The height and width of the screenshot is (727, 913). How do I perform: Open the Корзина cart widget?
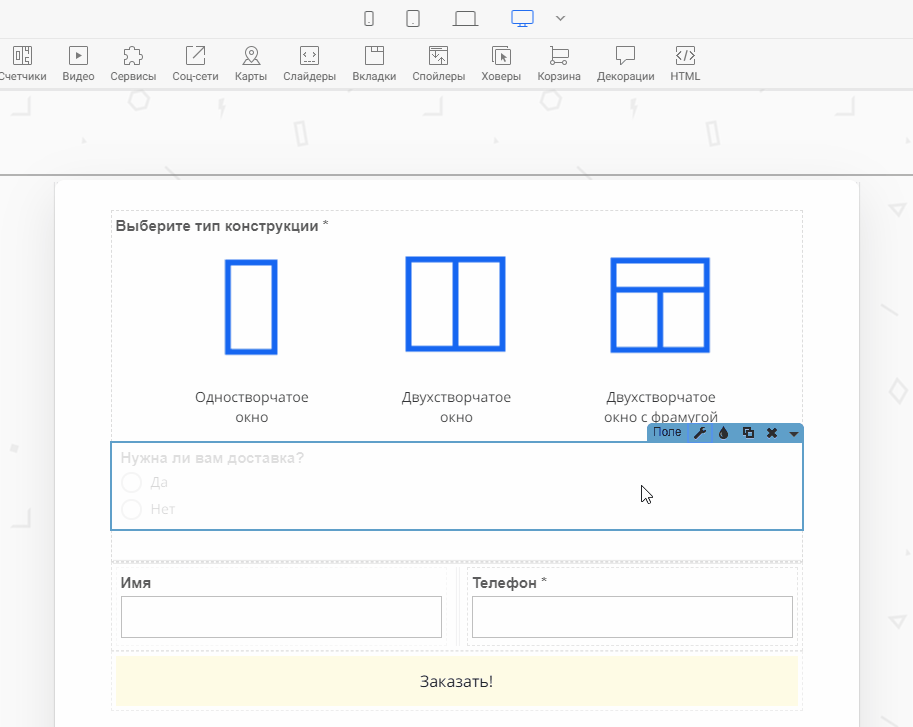(559, 62)
